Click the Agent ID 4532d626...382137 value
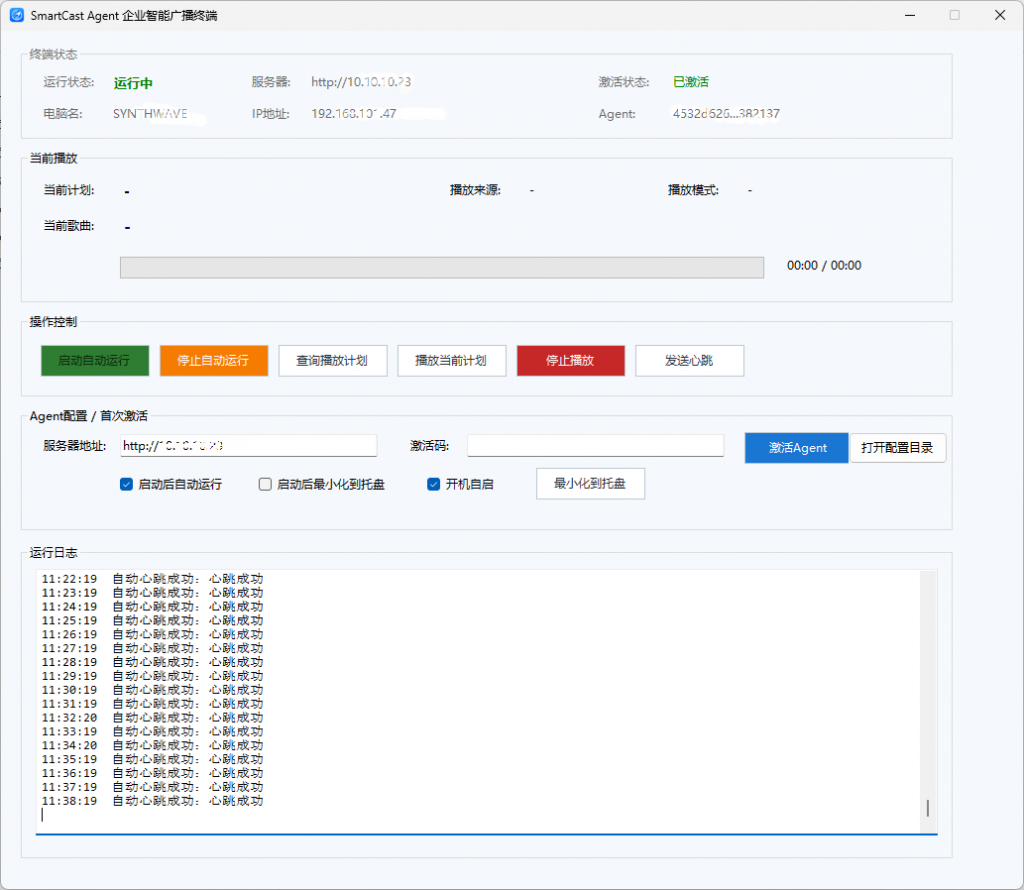 coord(726,114)
